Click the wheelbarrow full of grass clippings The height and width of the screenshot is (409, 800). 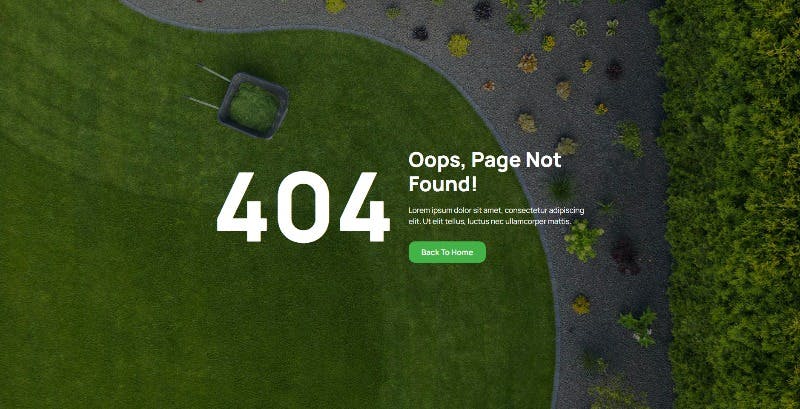pyautogui.click(x=254, y=106)
